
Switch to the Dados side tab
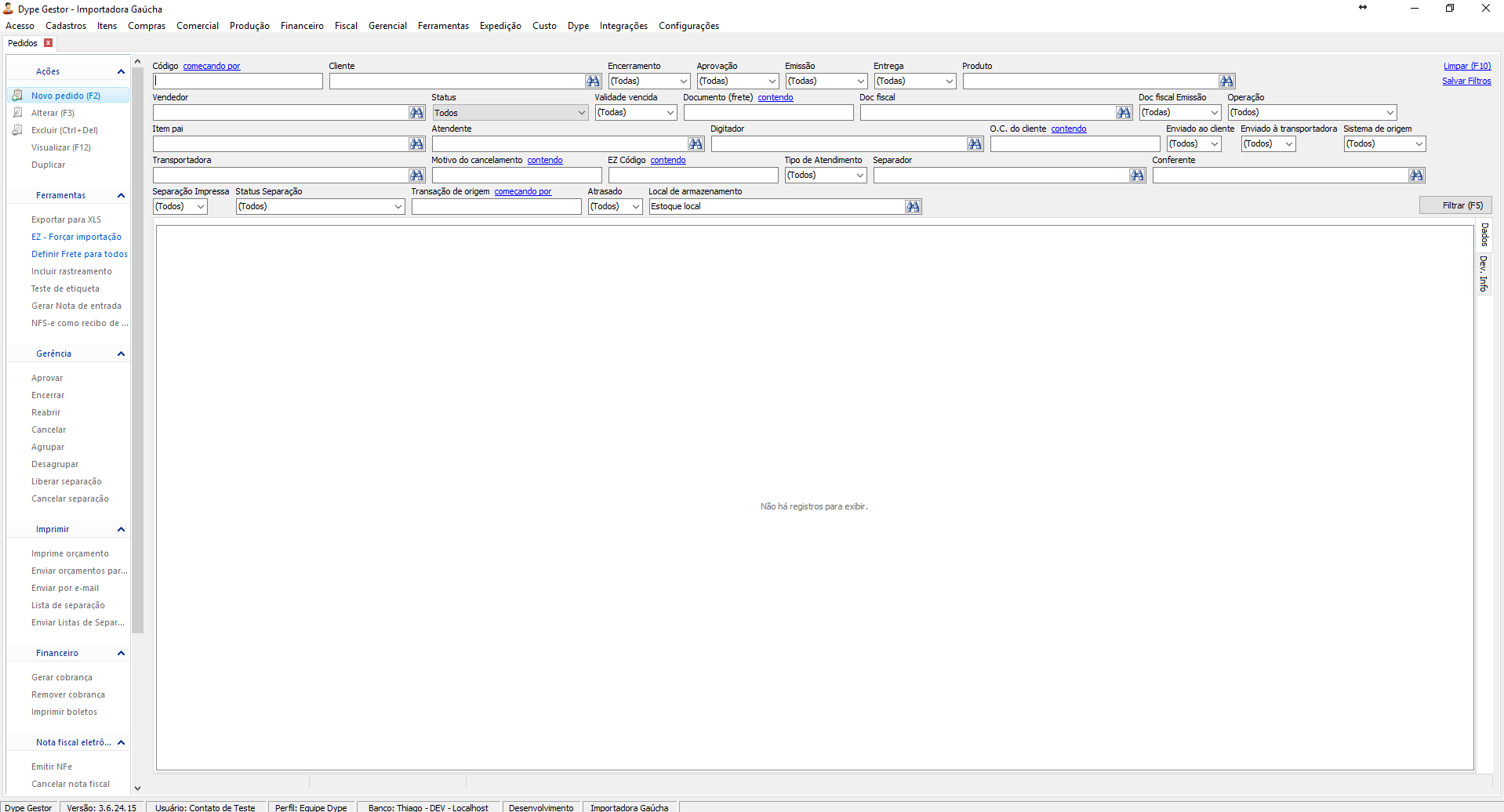(x=1484, y=235)
